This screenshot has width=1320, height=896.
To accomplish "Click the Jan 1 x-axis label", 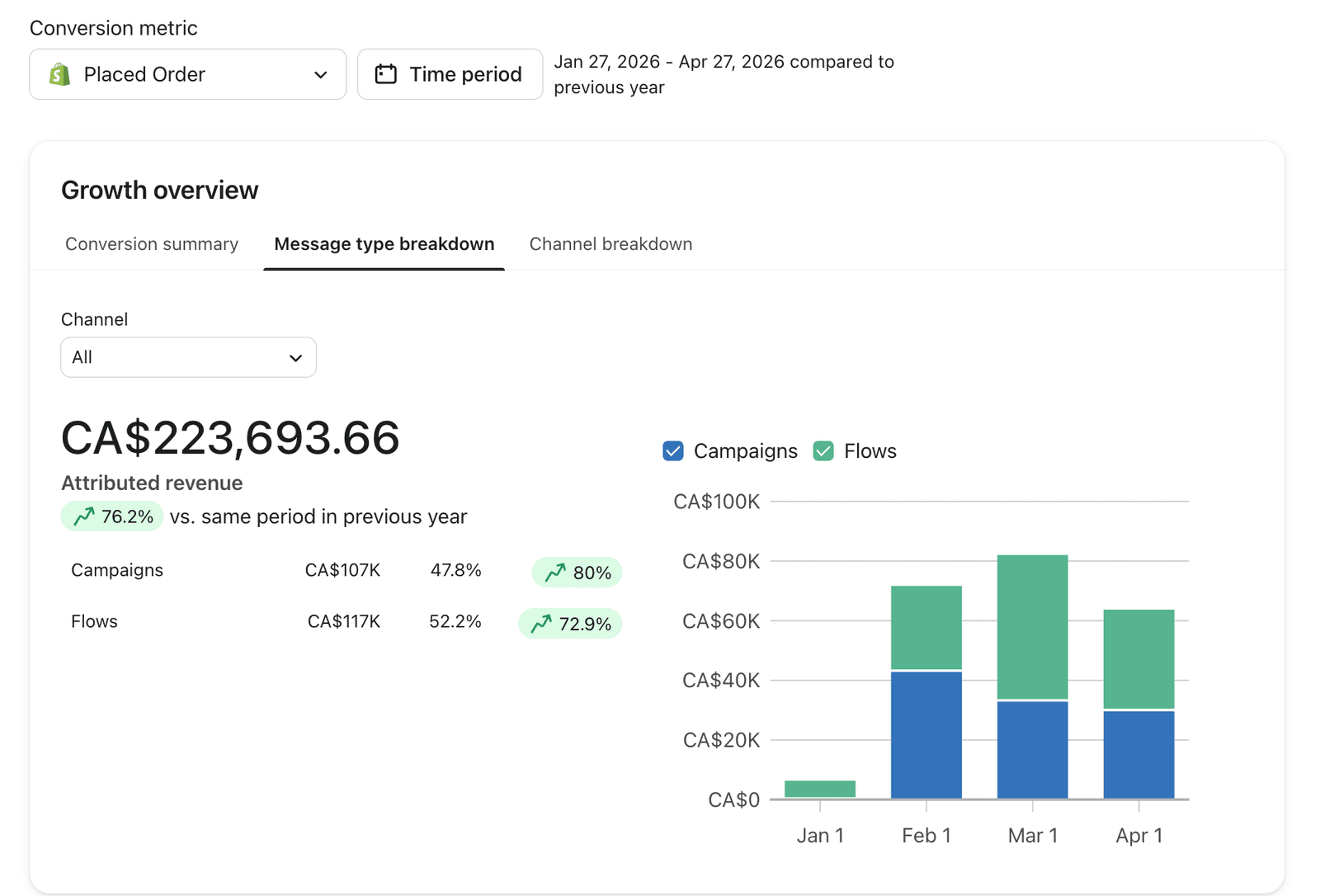I will coord(820,836).
